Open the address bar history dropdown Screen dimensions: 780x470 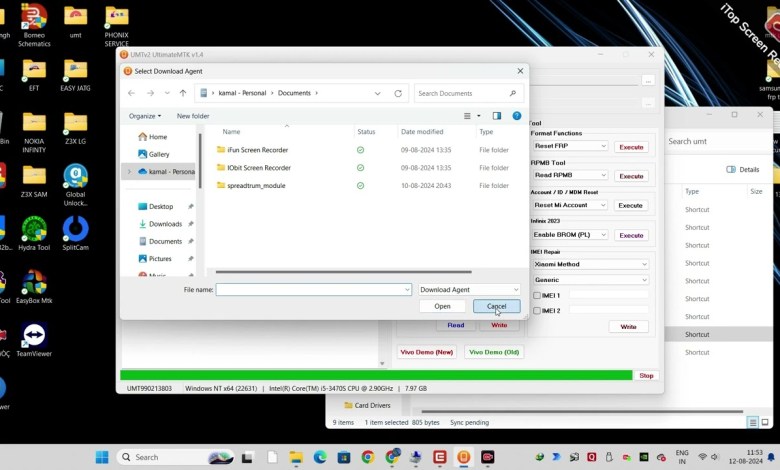tap(378, 93)
